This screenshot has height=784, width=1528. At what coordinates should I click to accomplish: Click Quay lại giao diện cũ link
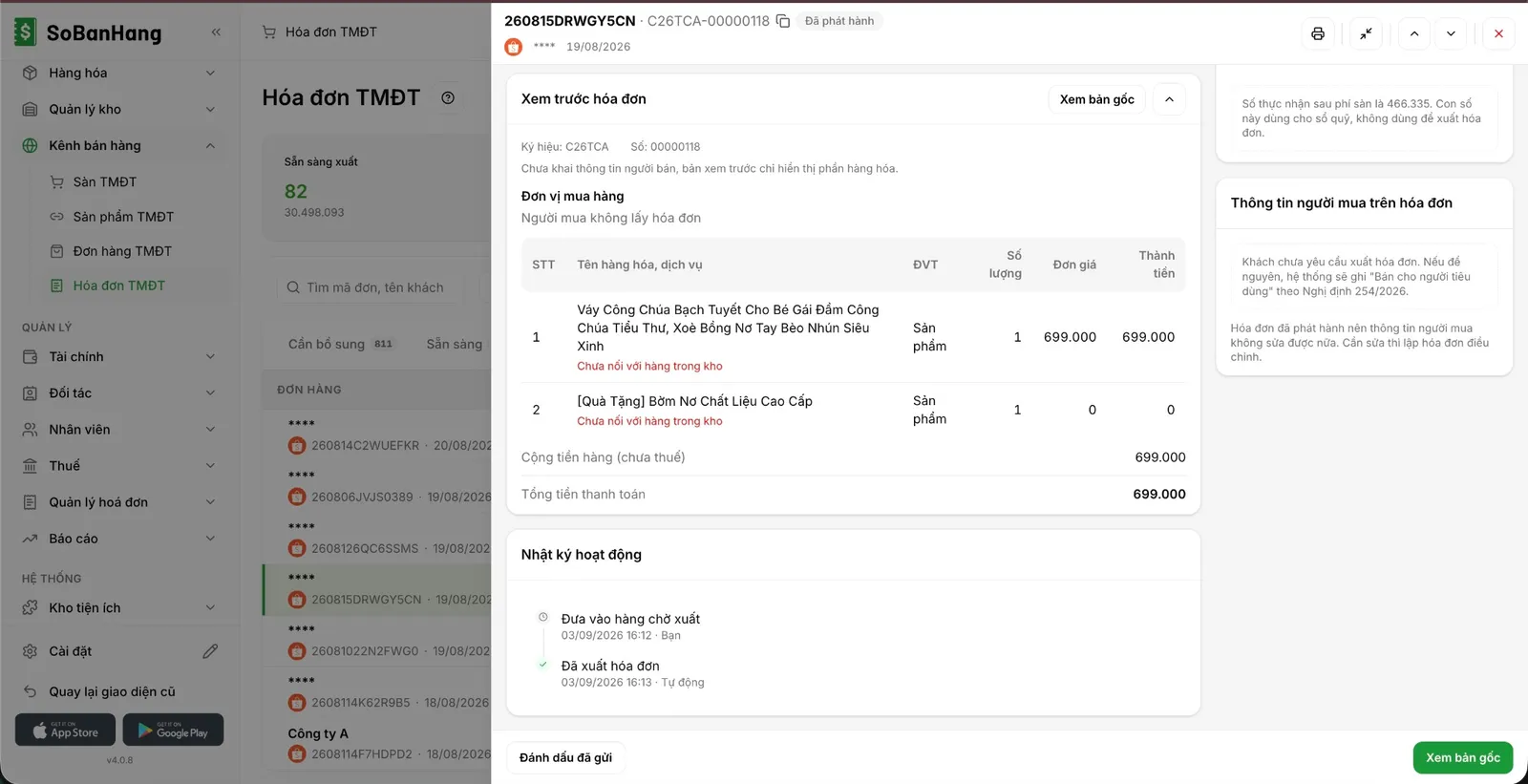[112, 691]
